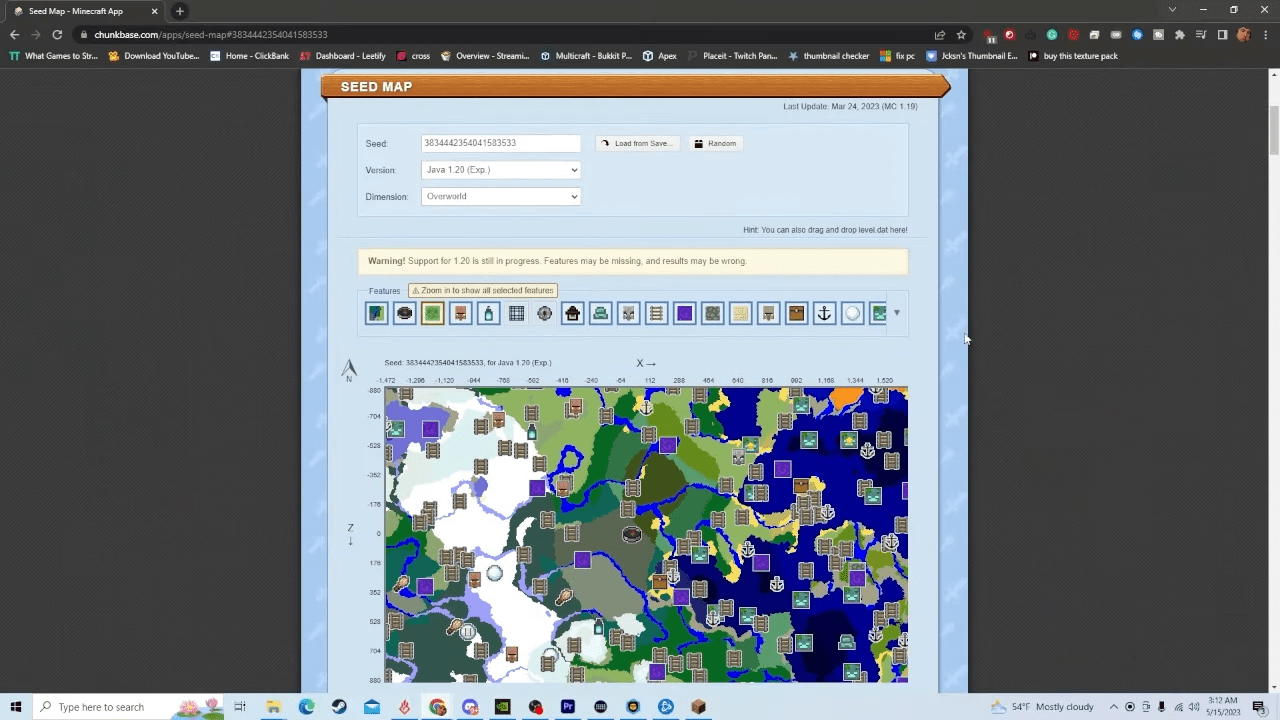The width and height of the screenshot is (1280, 720).
Task: Open the thumbnail checker bookmark
Action: point(828,56)
